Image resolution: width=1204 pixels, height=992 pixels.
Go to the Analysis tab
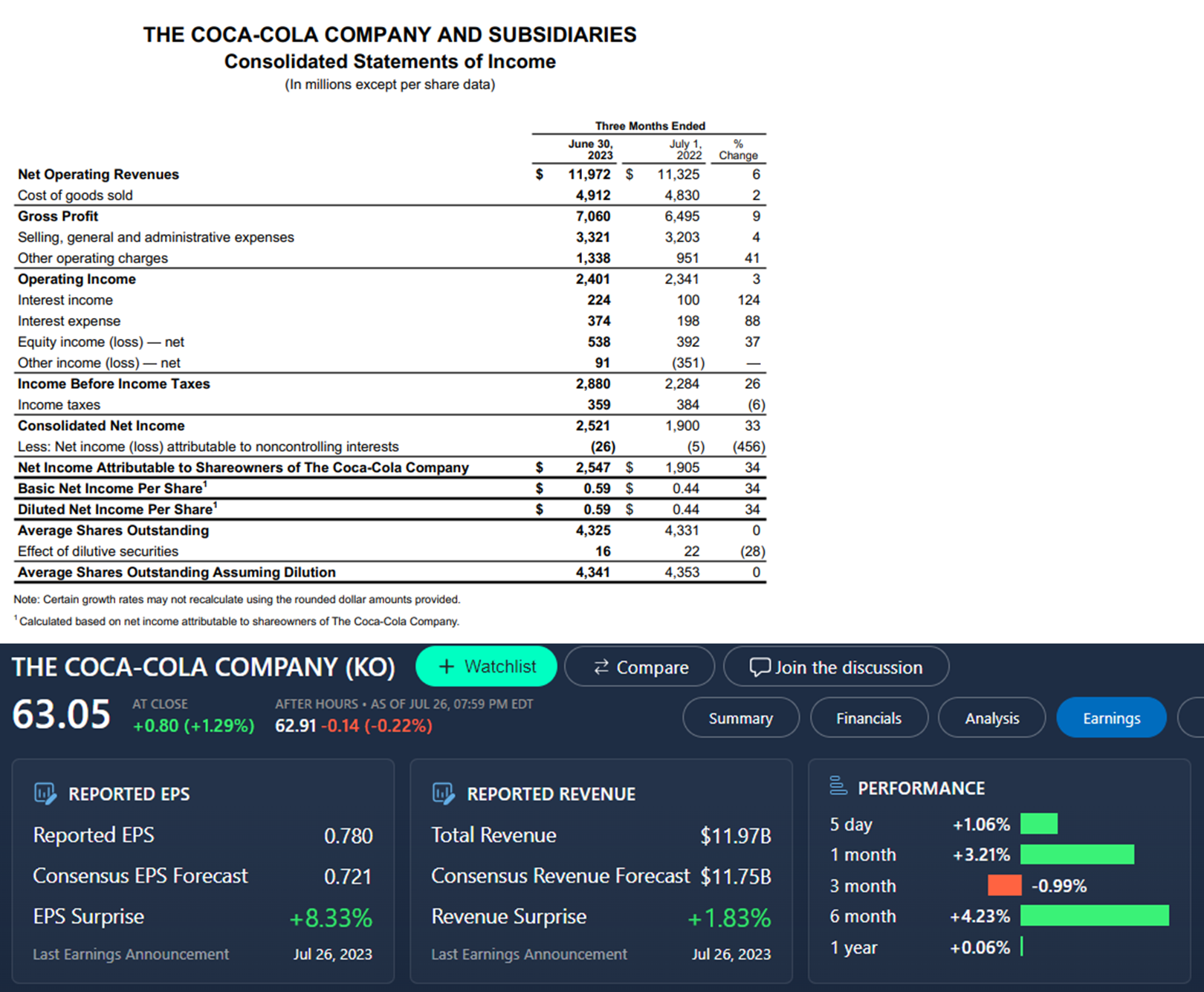pos(992,718)
